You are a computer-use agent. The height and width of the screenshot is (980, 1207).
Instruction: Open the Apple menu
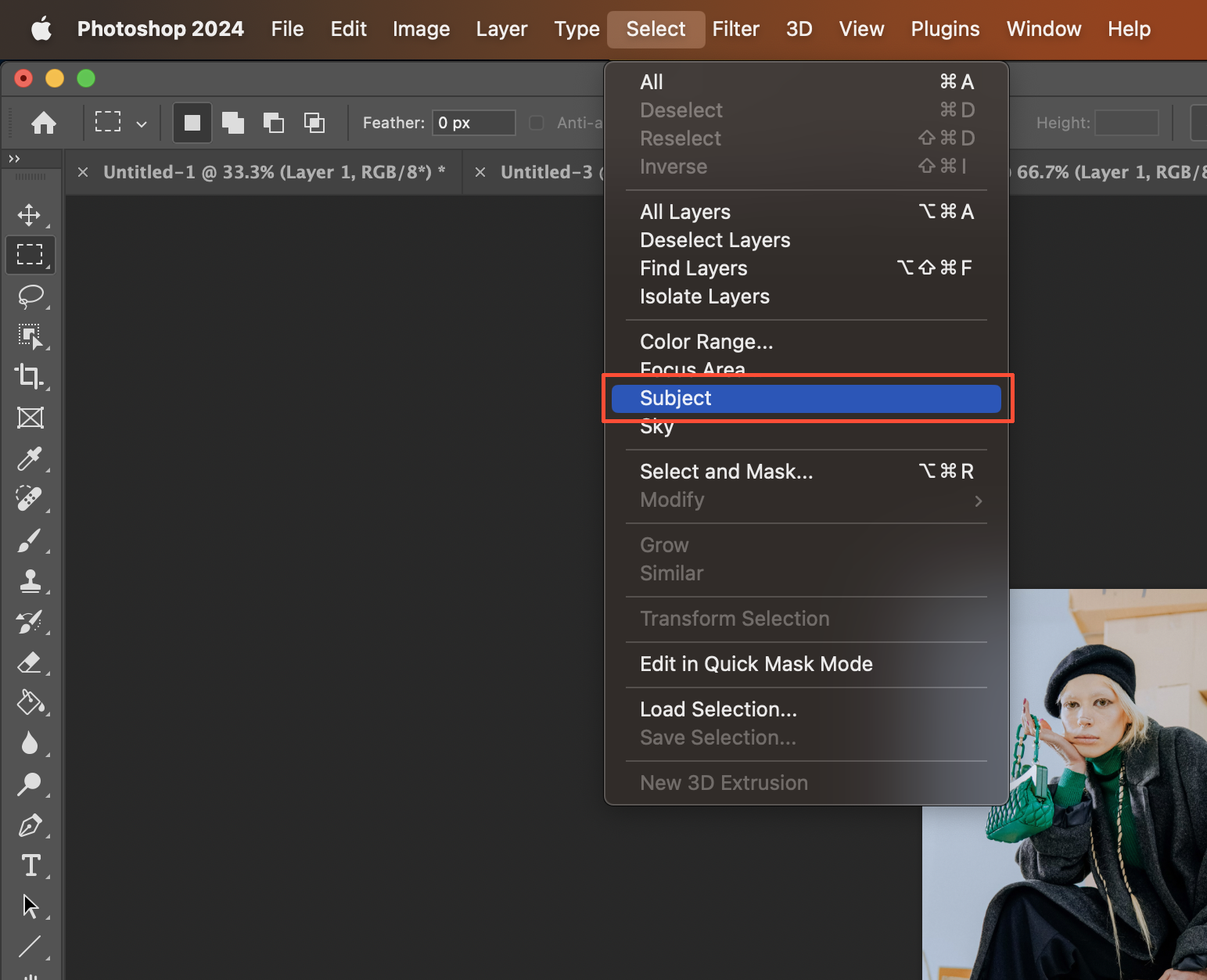41,29
